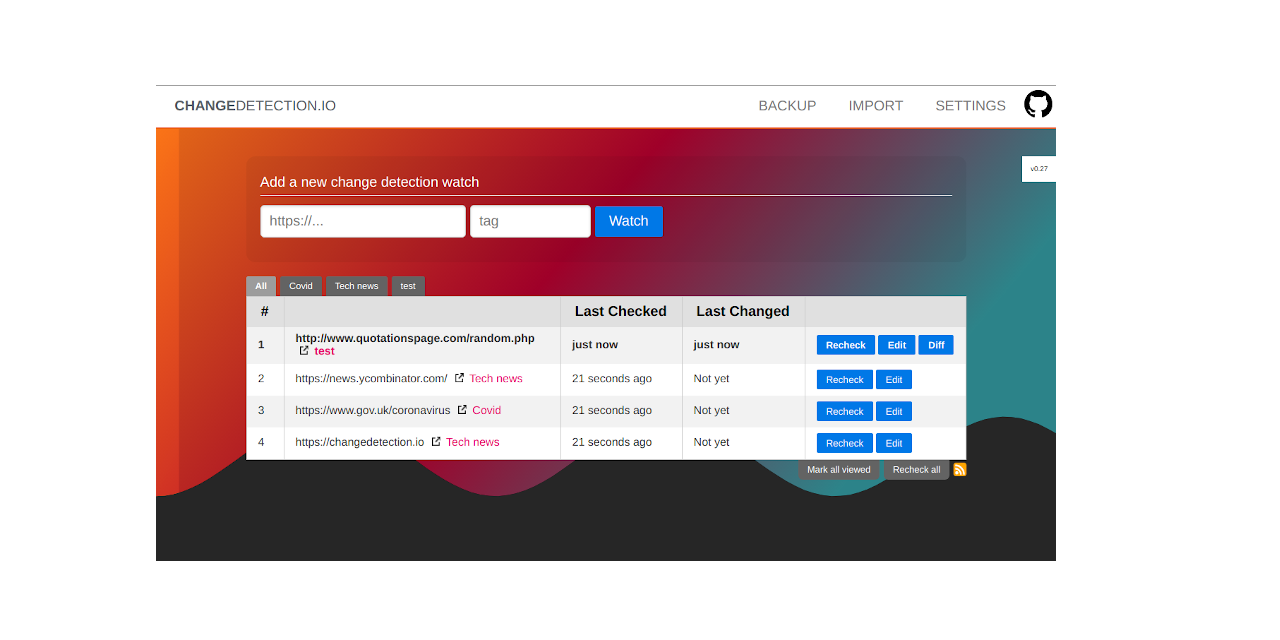
Task: Focus the tag input field
Action: (x=530, y=221)
